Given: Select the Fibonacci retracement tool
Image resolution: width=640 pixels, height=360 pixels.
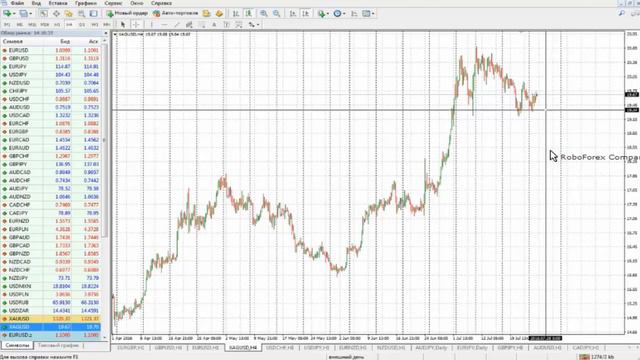Looking at the screenshot, I should pyautogui.click(x=202, y=24).
